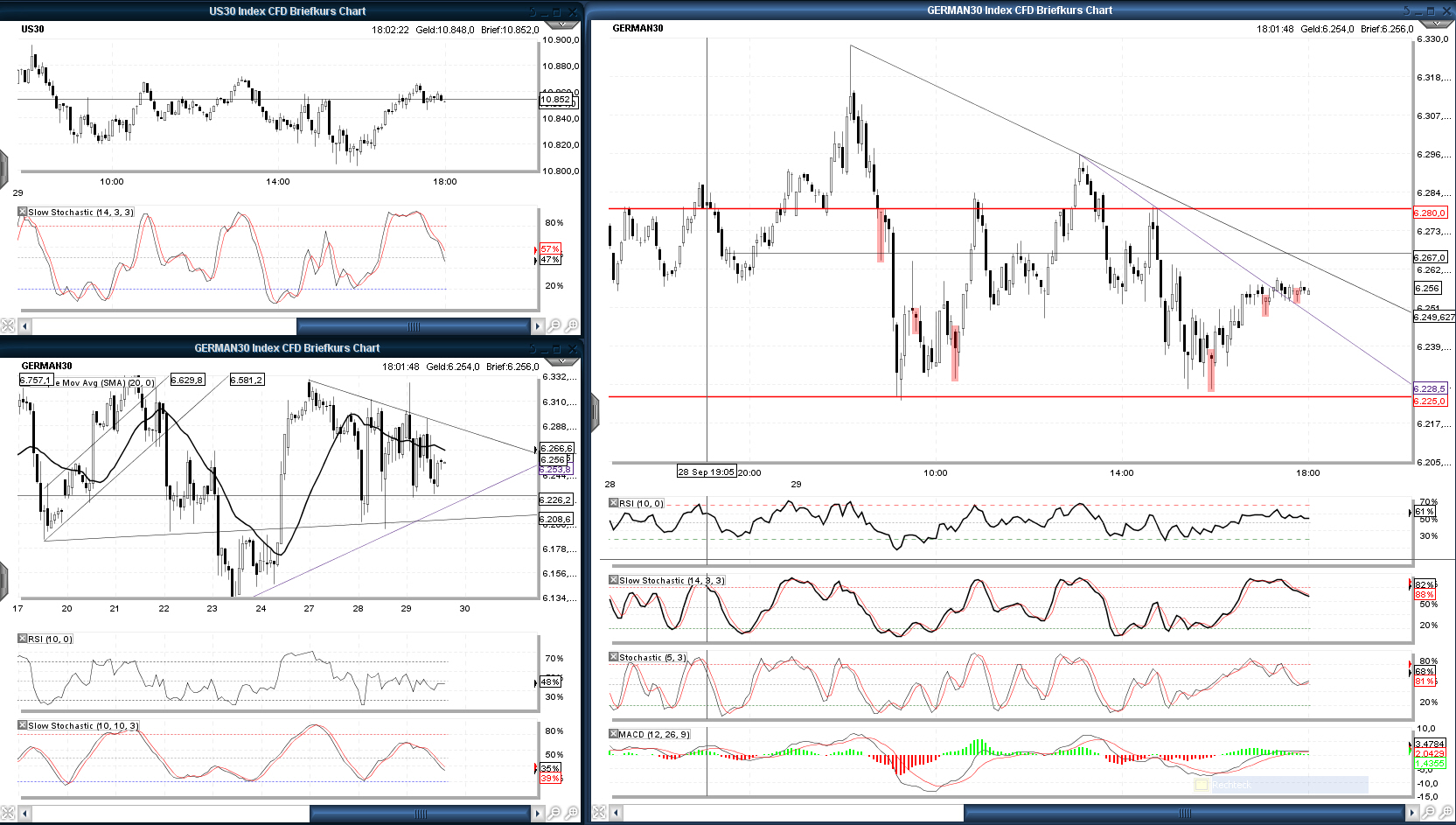Screen dimensions: 1456x825
Task: Click the 6.208,6 price label on daily chart
Action: [x=556, y=519]
